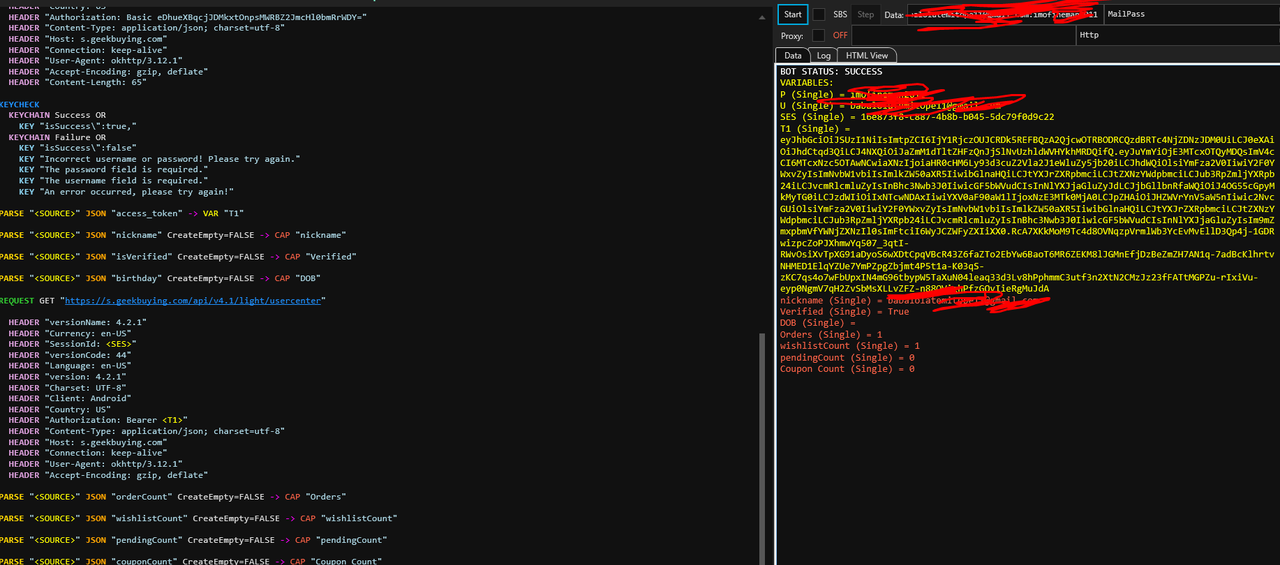This screenshot has height=565, width=1280.
Task: Toggle the SBS checkbox
Action: pos(818,14)
